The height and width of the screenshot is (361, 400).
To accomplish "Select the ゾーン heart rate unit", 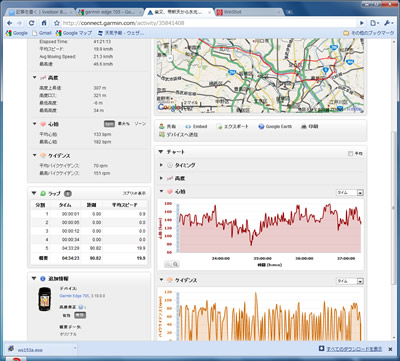I will click(x=140, y=124).
